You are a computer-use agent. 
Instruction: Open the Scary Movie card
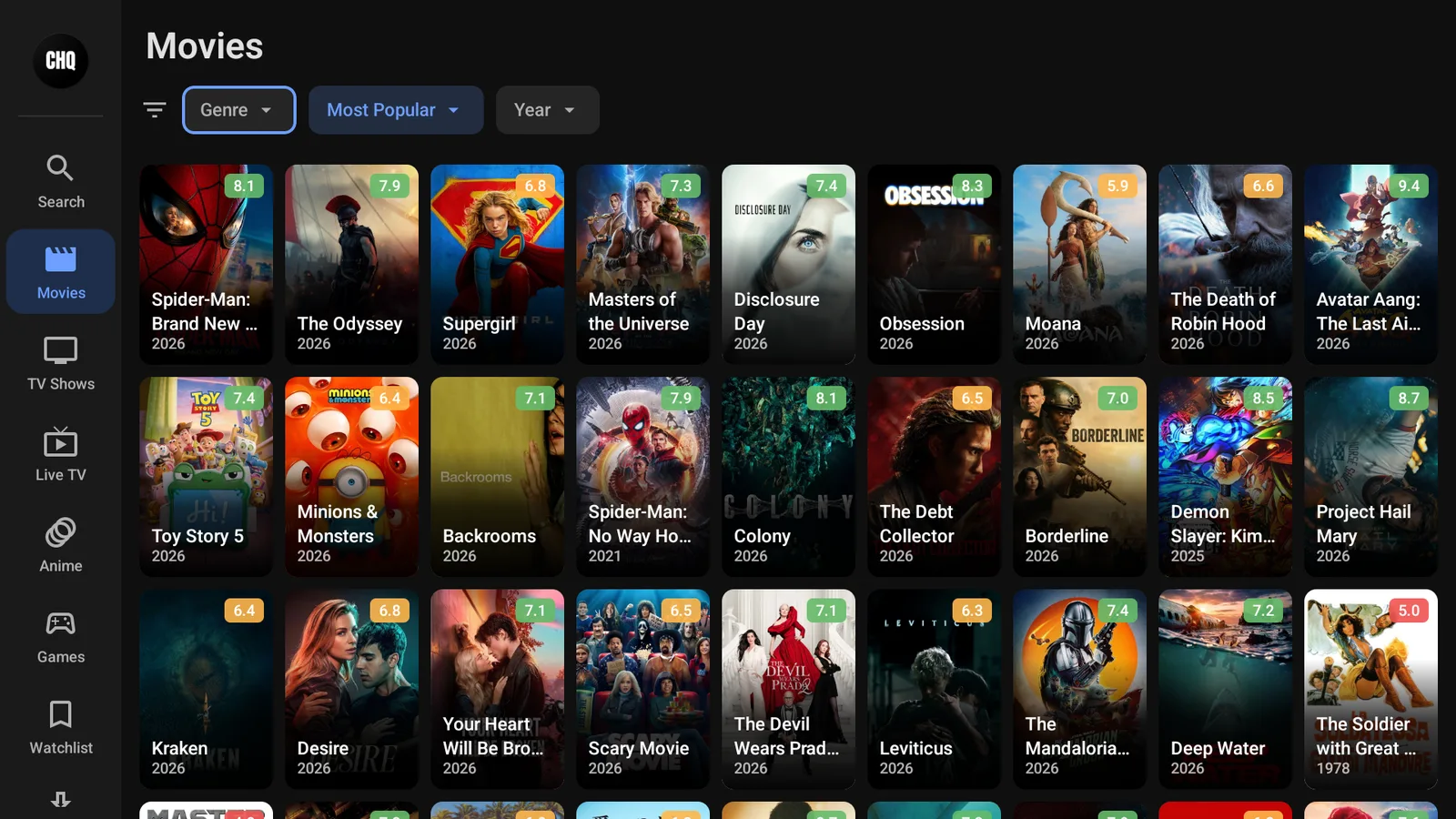pyautogui.click(x=643, y=689)
